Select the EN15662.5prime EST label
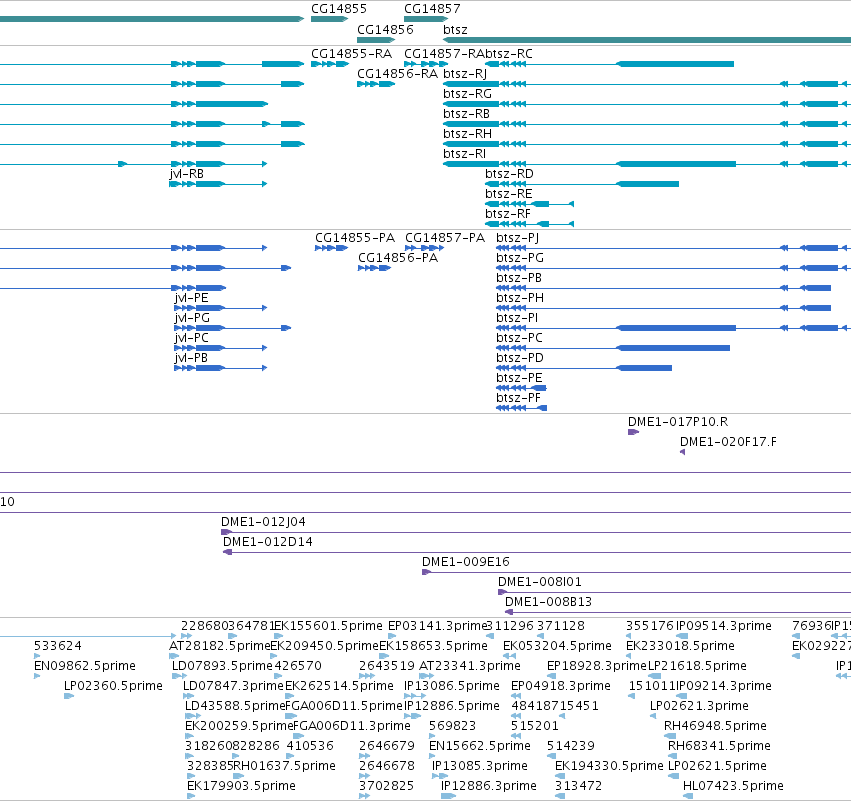Image resolution: width=851 pixels, height=801 pixels. [x=480, y=747]
